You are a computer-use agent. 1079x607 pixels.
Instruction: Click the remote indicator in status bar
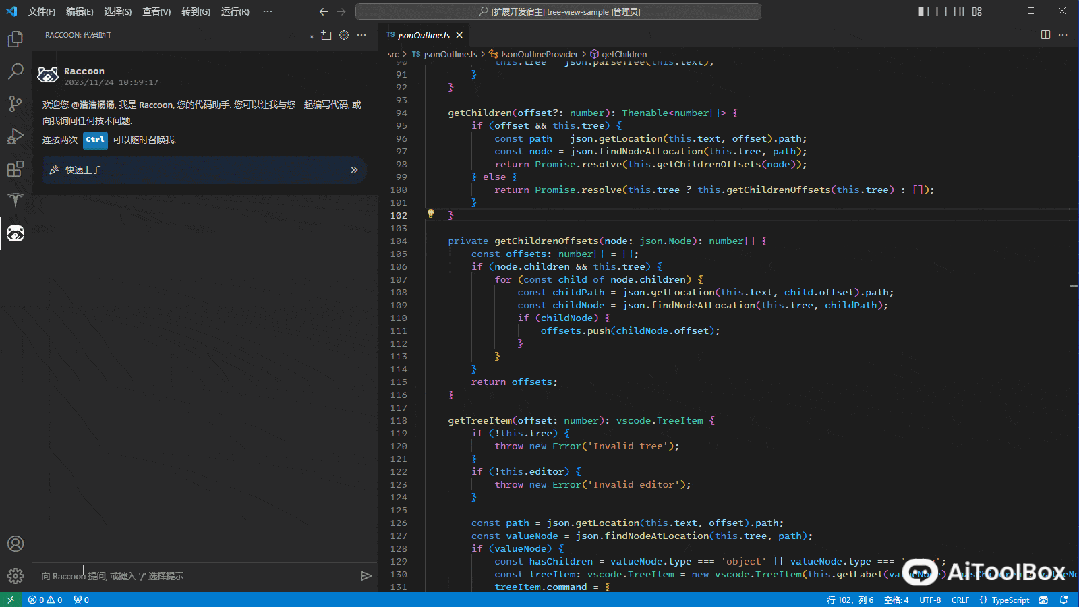10,600
